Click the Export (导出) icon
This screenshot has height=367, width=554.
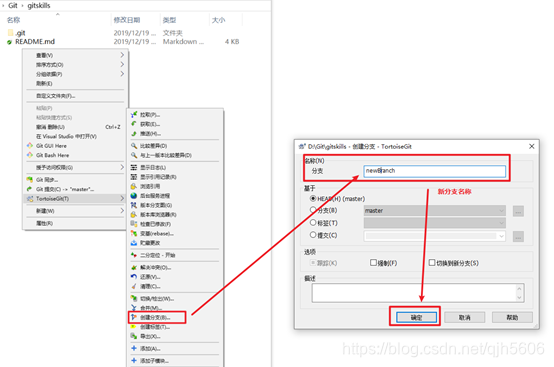[134, 336]
